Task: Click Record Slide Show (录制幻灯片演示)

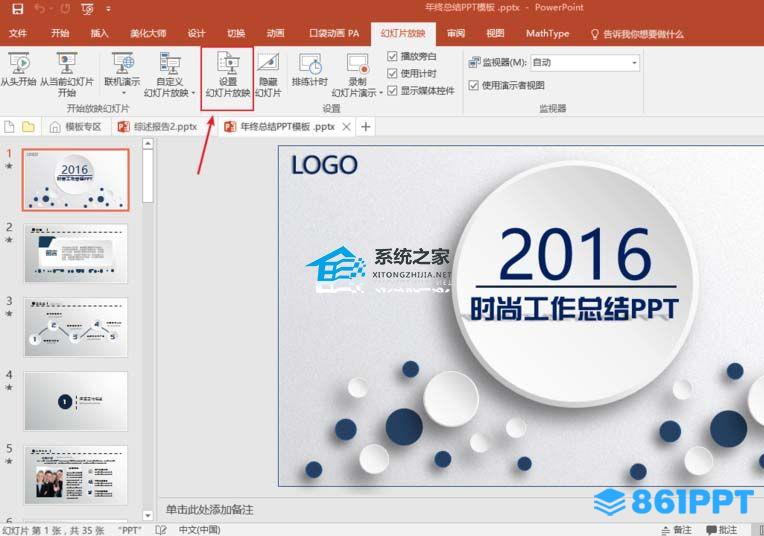Action: (x=357, y=74)
